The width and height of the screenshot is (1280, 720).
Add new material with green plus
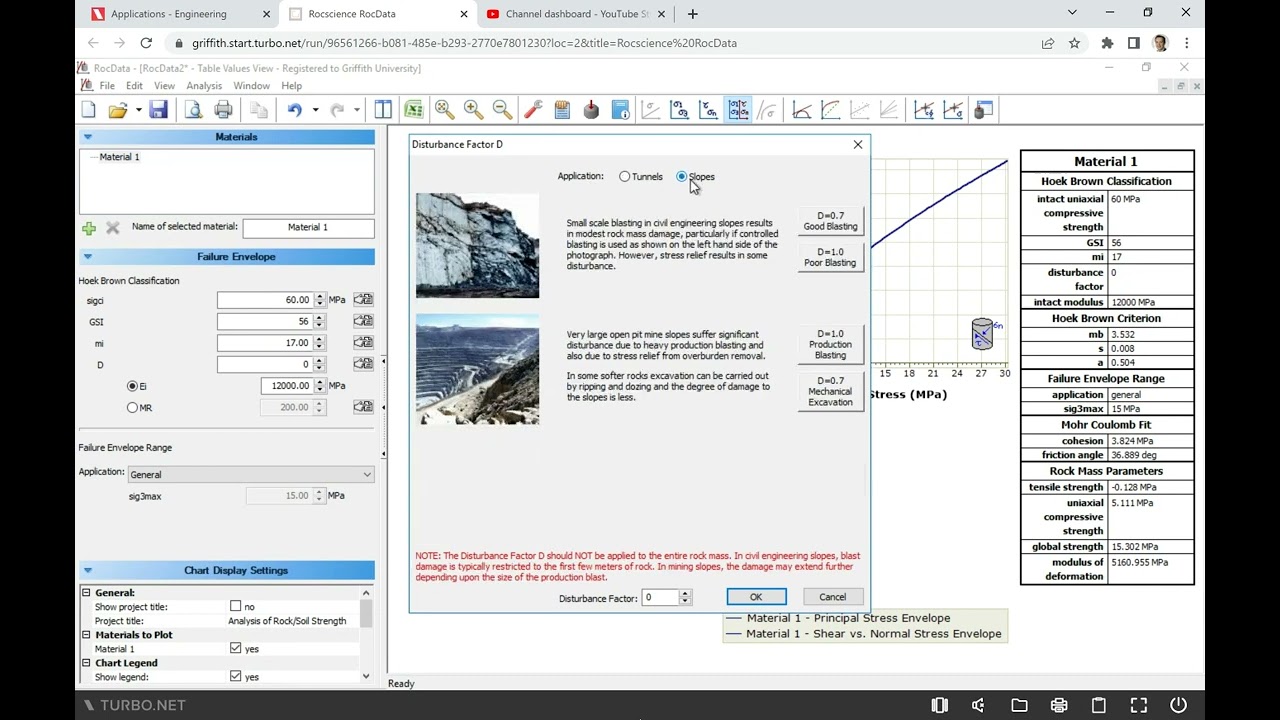coord(89,228)
